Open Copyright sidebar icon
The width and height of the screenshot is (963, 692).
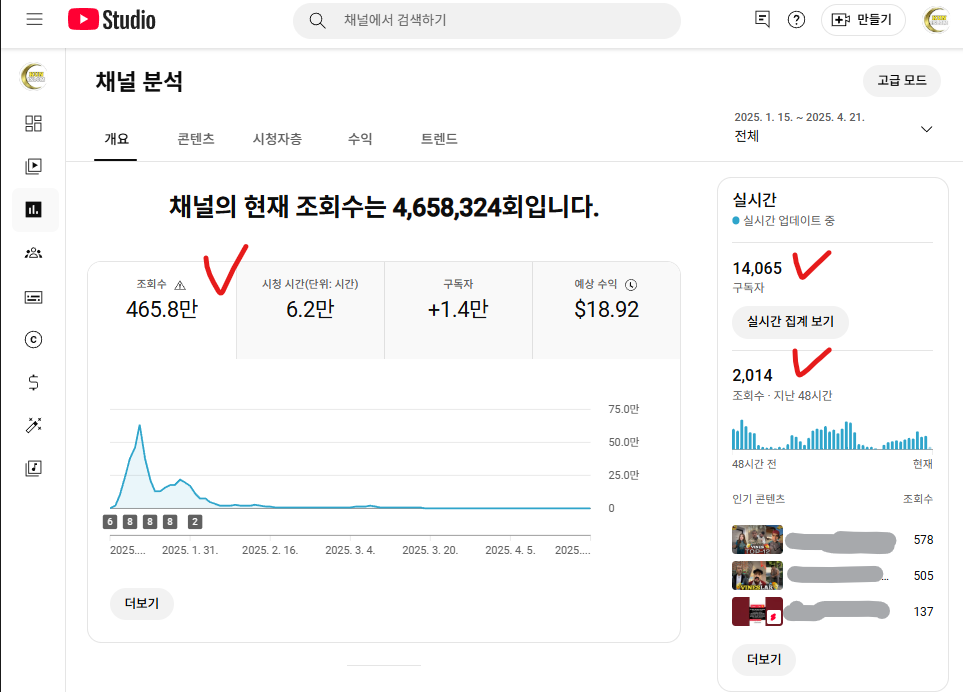pos(33,340)
